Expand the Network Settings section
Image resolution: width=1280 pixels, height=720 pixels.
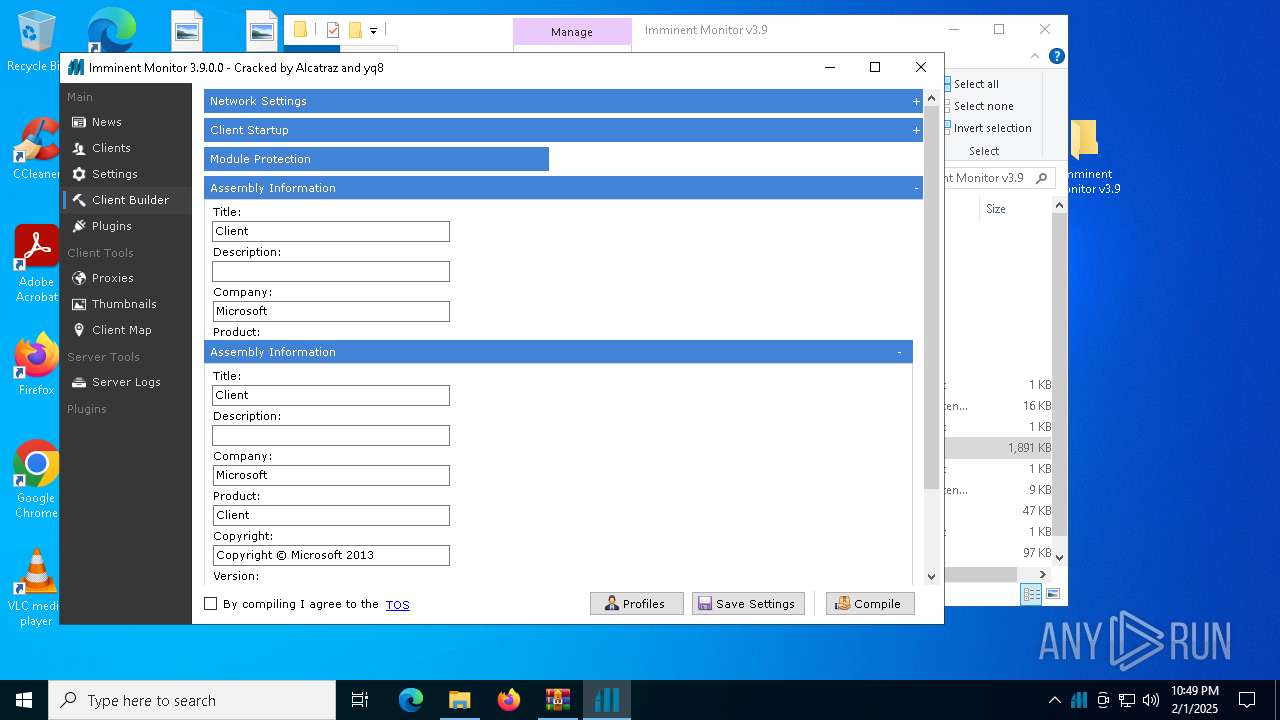click(x=563, y=101)
